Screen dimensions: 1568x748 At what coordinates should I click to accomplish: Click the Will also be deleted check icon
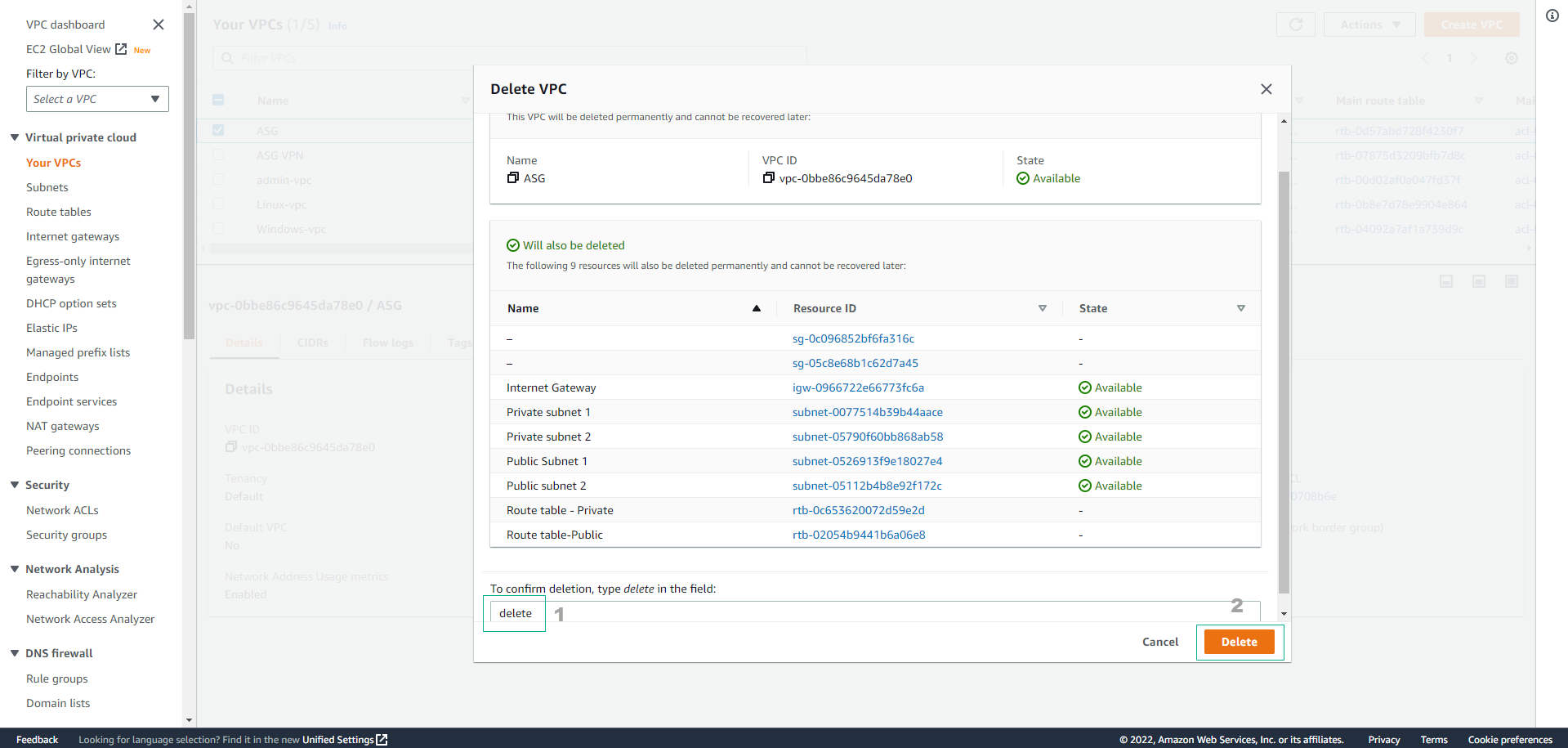513,245
